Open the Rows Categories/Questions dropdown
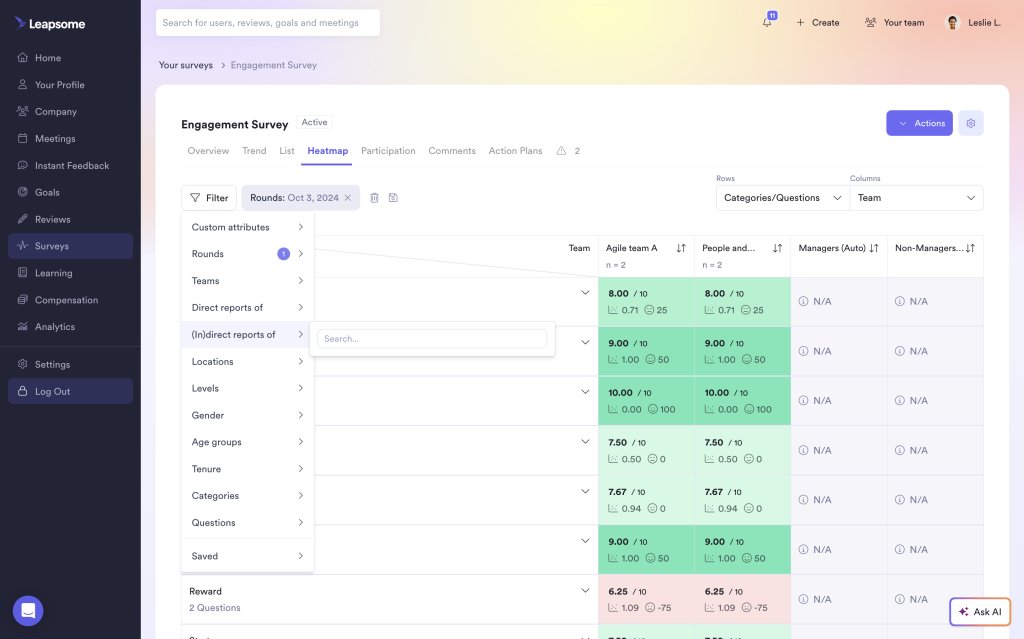The width and height of the screenshot is (1024, 639). [781, 197]
